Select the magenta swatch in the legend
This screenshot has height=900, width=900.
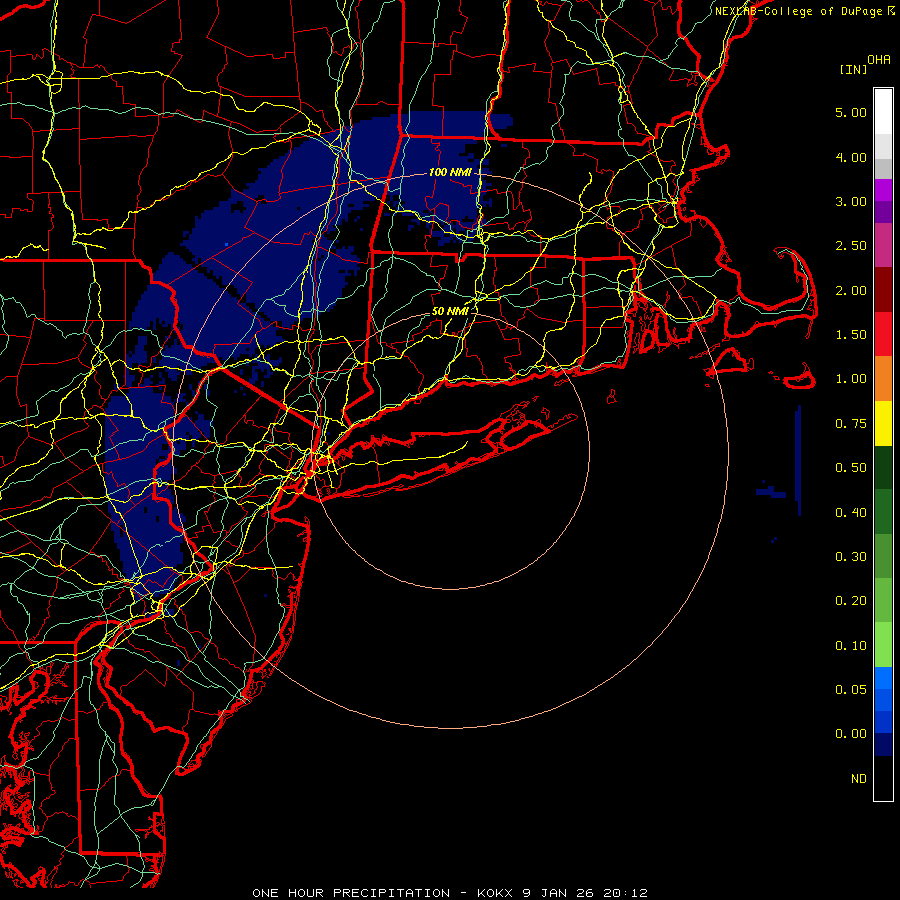(883, 190)
